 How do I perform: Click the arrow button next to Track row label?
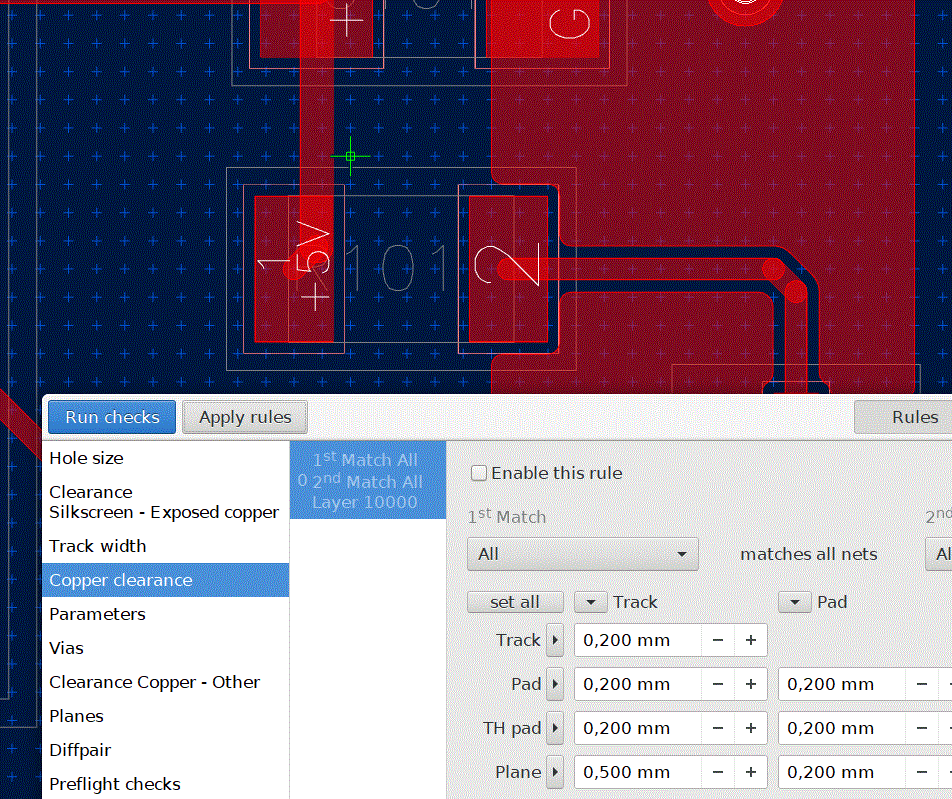click(x=555, y=640)
